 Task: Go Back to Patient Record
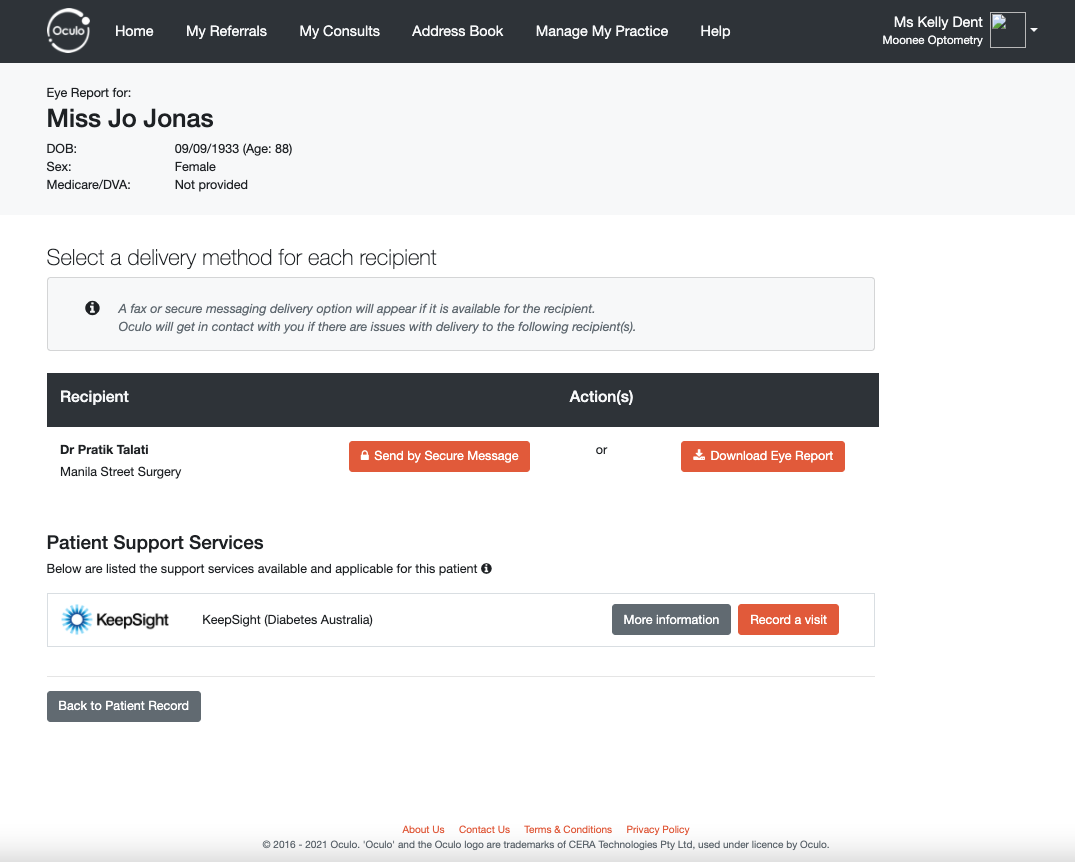(x=123, y=706)
